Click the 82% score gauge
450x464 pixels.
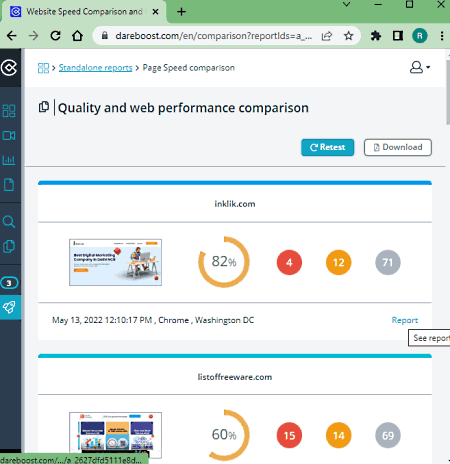224,262
